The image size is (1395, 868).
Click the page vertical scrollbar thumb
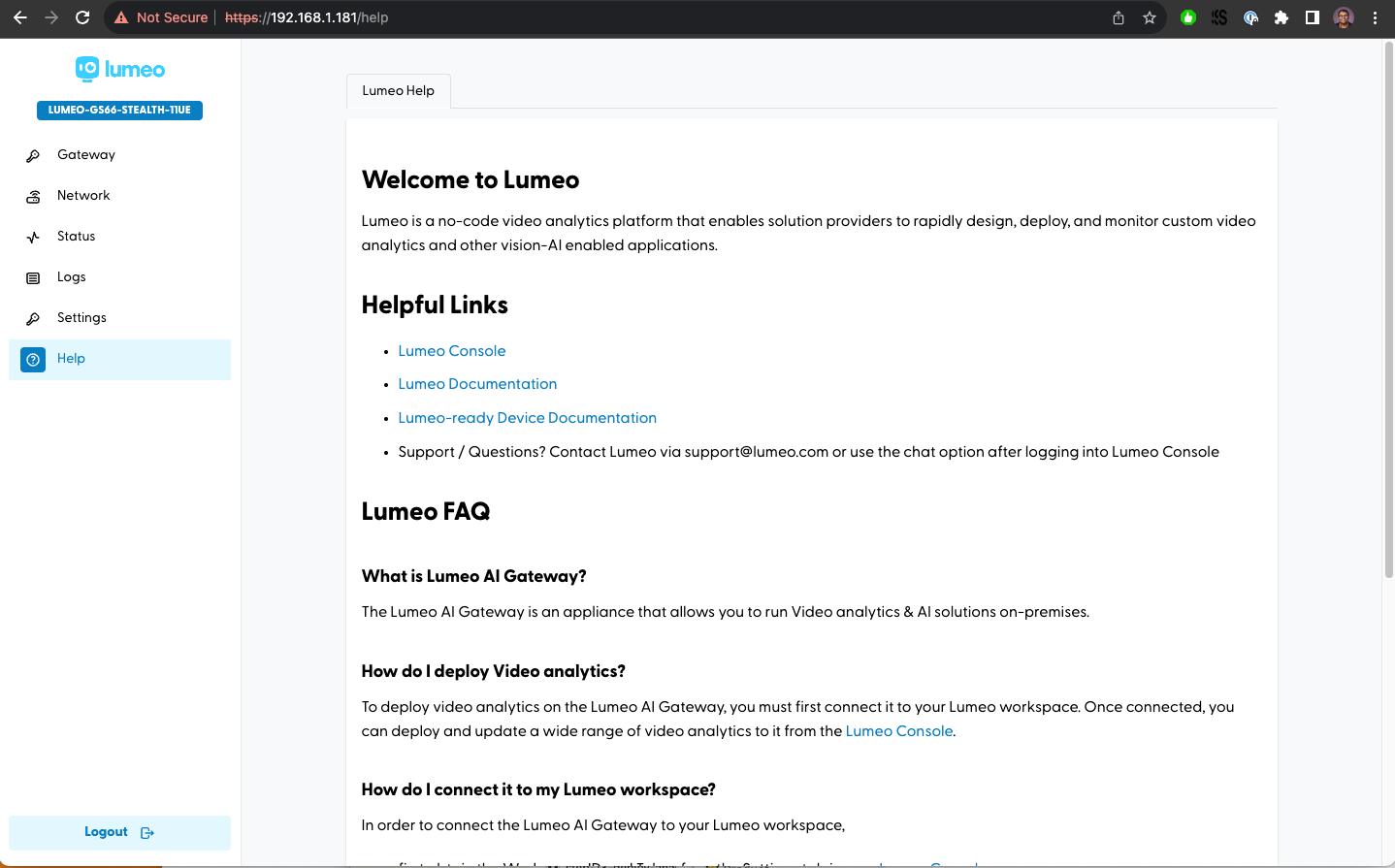tap(1388, 310)
